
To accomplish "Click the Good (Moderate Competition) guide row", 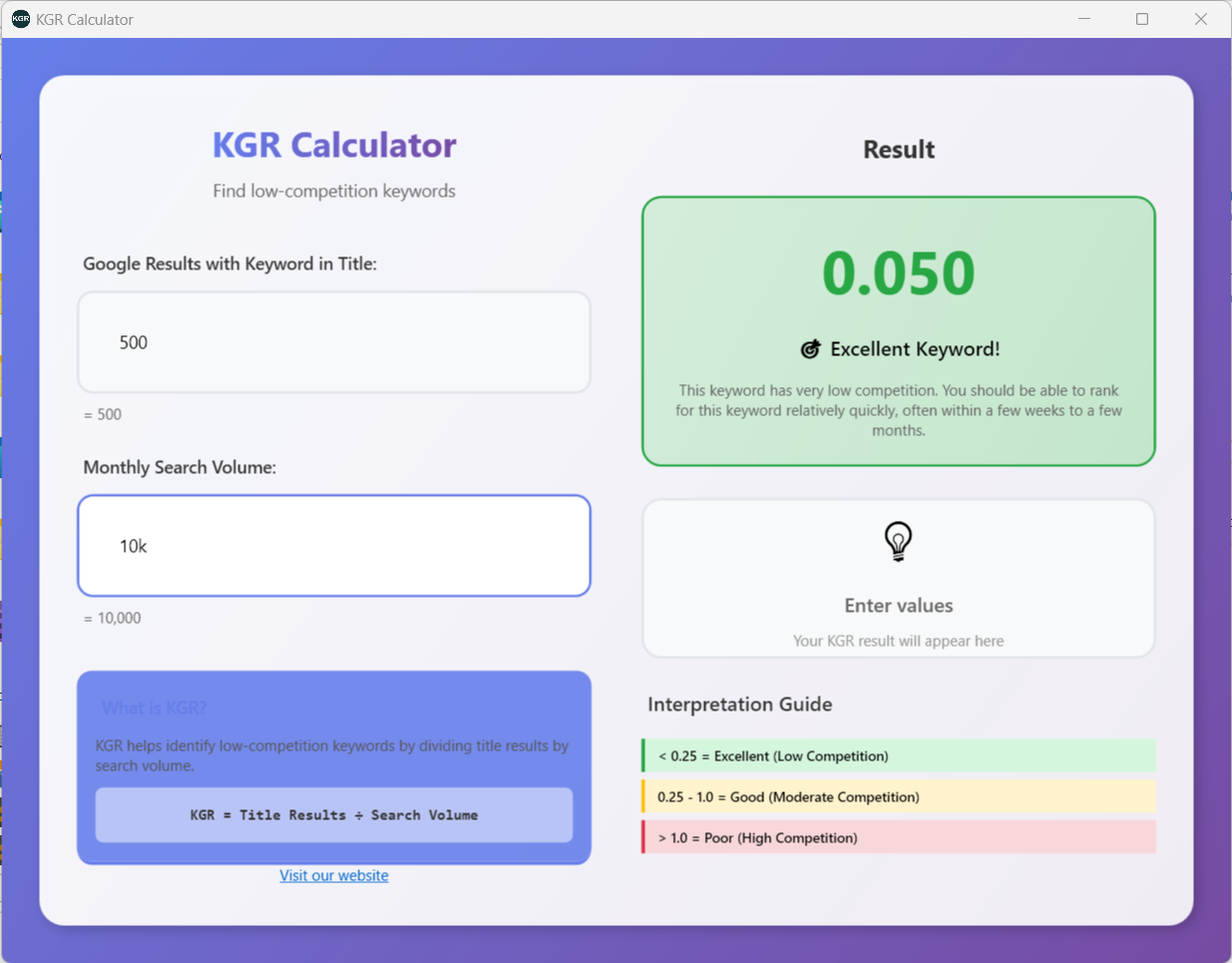I will coord(899,797).
